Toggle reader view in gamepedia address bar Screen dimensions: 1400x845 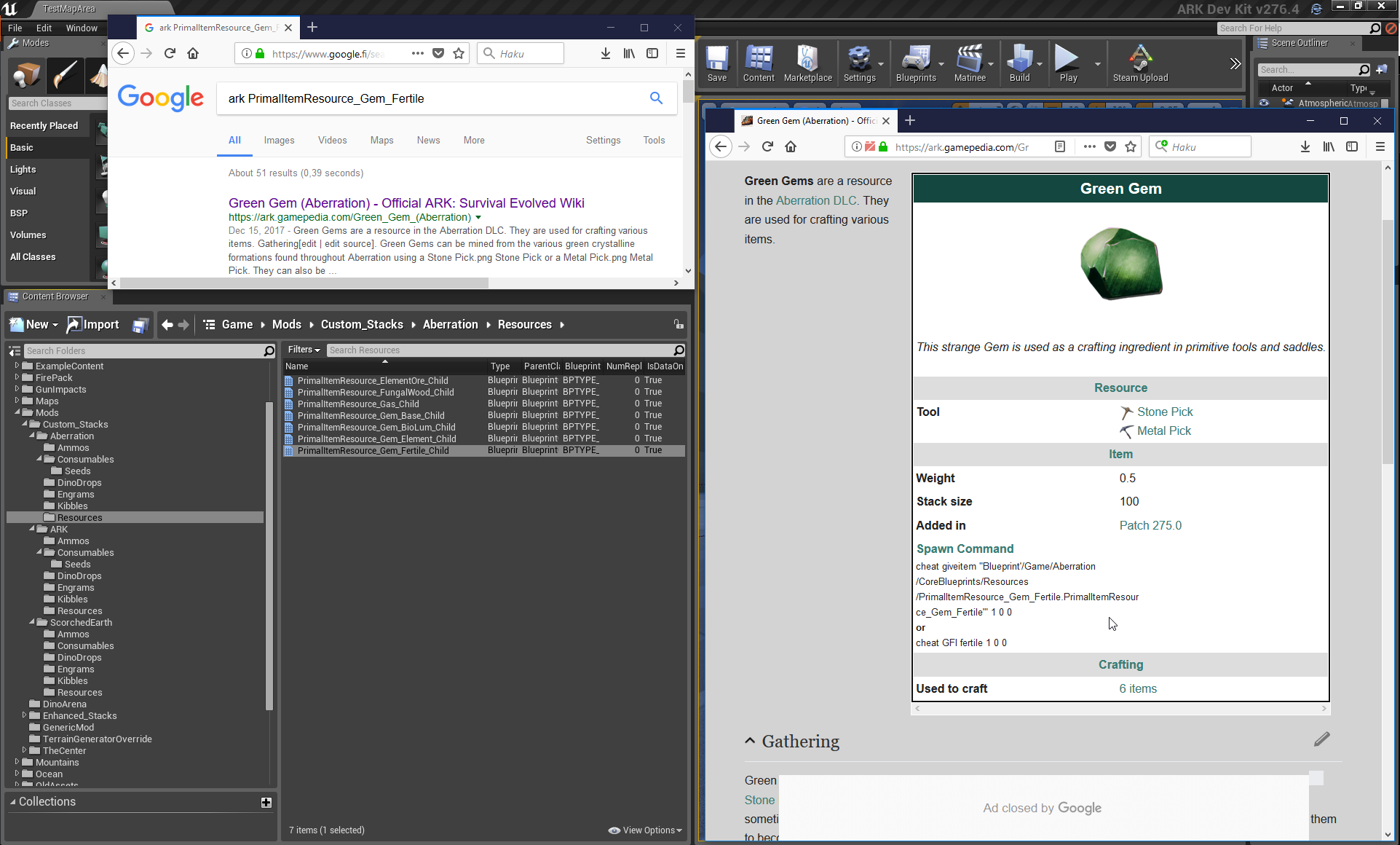(1060, 146)
